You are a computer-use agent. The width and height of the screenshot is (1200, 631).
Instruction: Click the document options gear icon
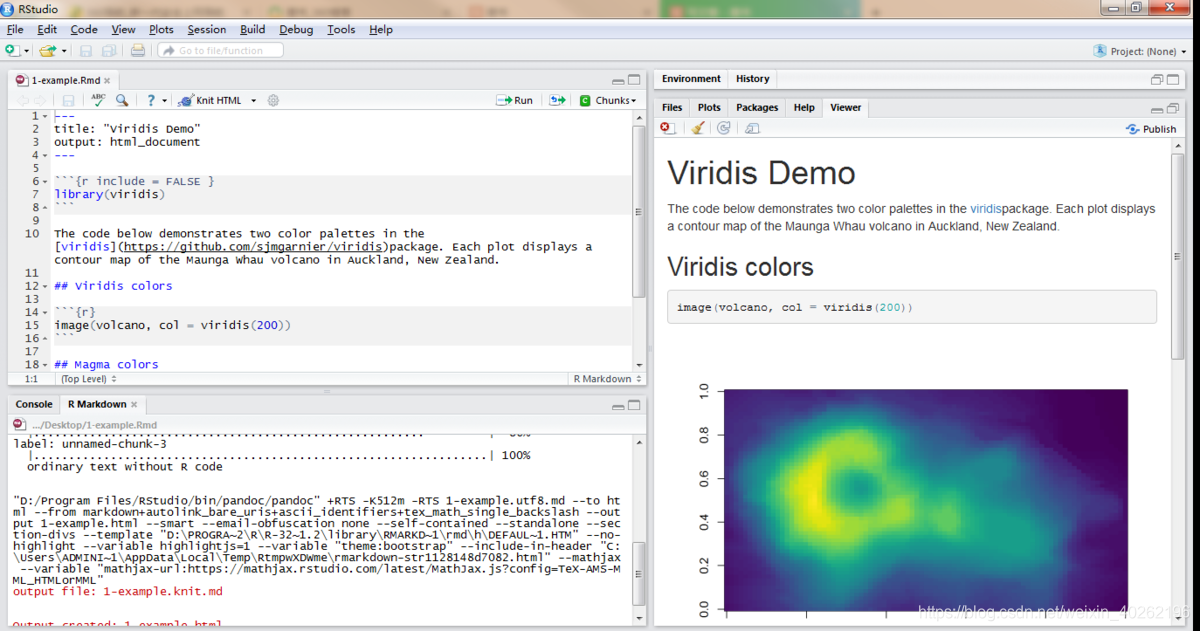point(273,100)
